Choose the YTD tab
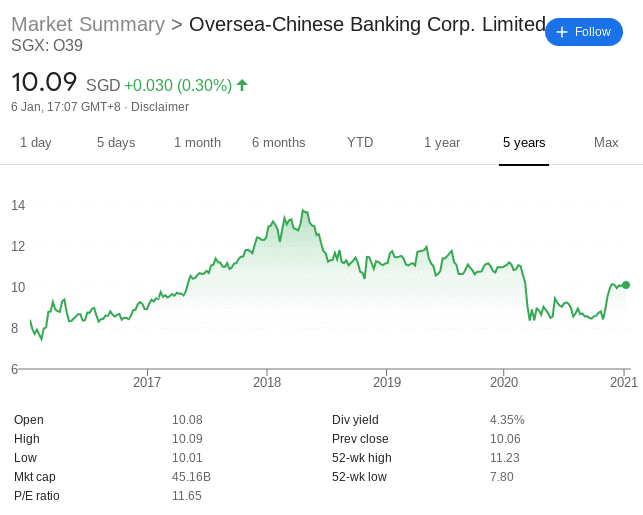 (360, 142)
